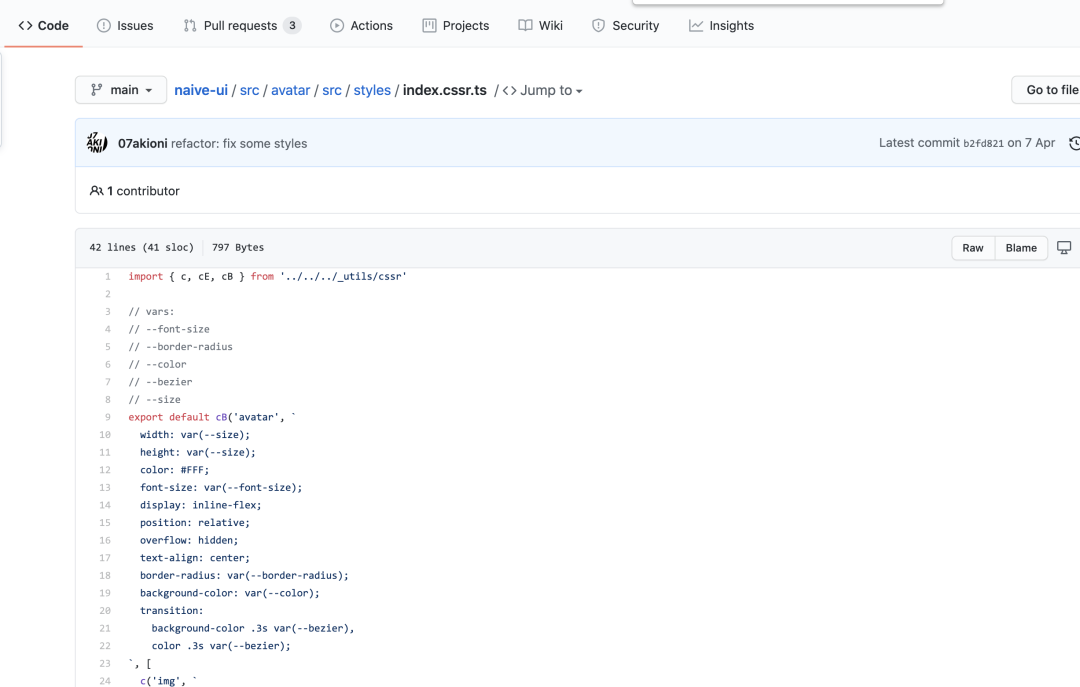Open the Insights tab
The height and width of the screenshot is (687, 1080).
(721, 26)
